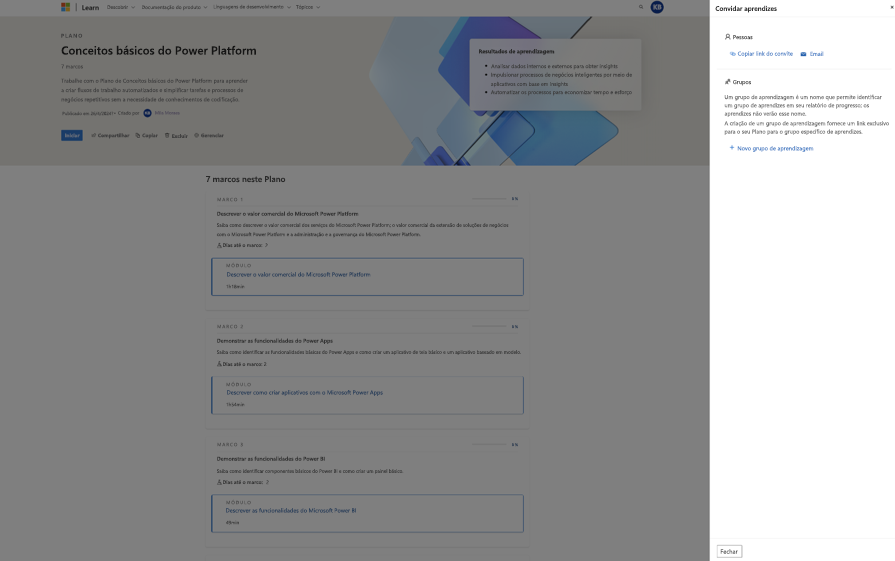Open module Descrever o valor comercial do Microsoft Power Platform
Image resolution: width=895 pixels, height=561 pixels.
pos(298,275)
